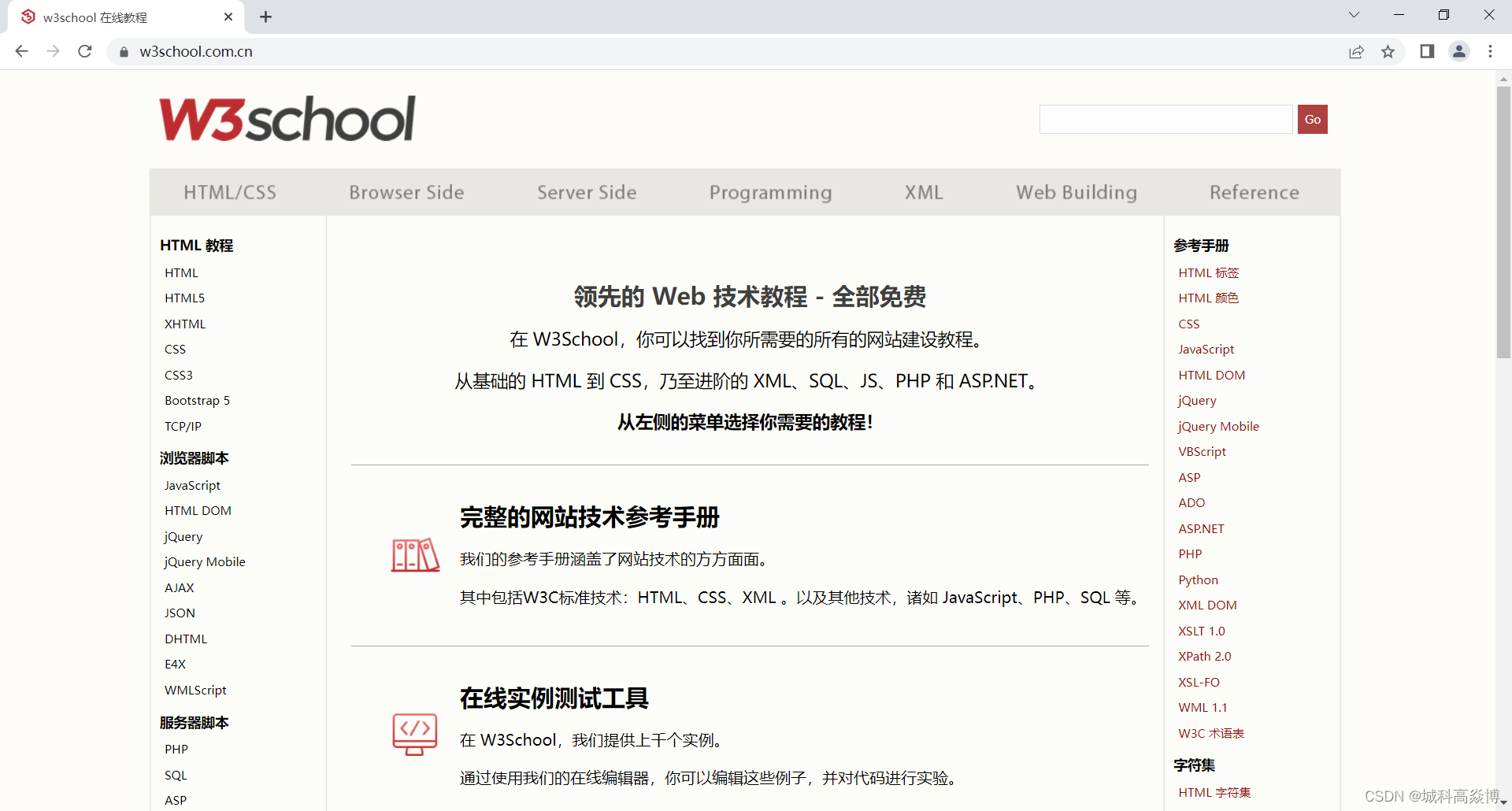Open WML 1.1 reference link

point(1203,707)
